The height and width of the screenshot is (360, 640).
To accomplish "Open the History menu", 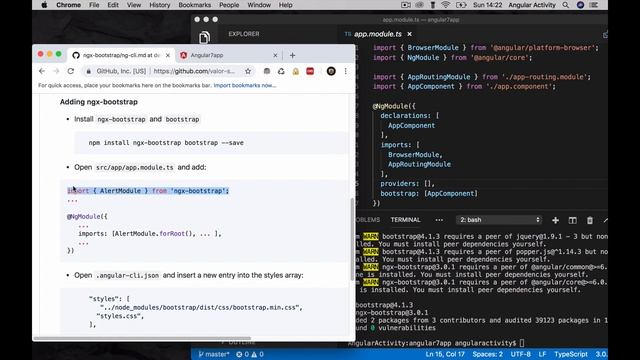I will point(160,5).
